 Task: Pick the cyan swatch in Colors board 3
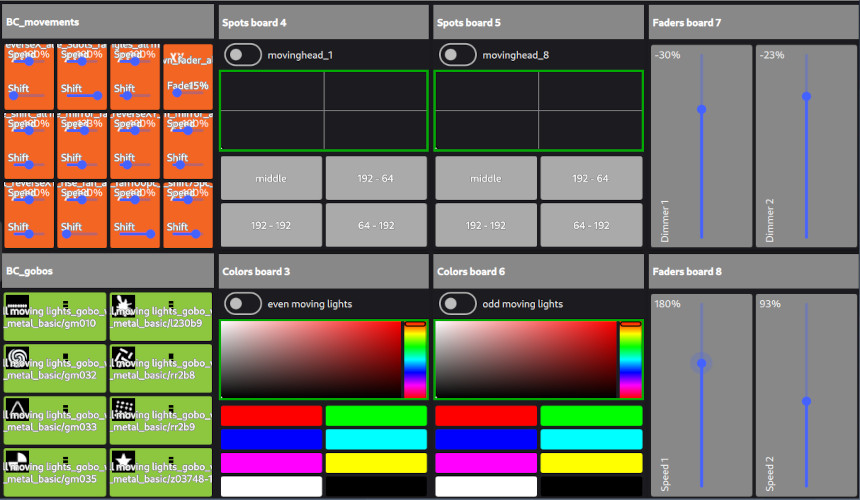[x=376, y=439]
